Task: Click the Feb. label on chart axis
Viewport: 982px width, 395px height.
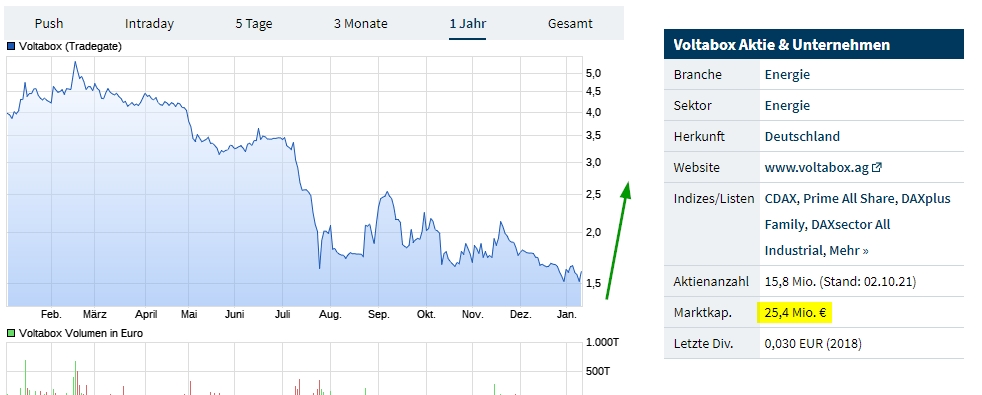Action: 51,314
